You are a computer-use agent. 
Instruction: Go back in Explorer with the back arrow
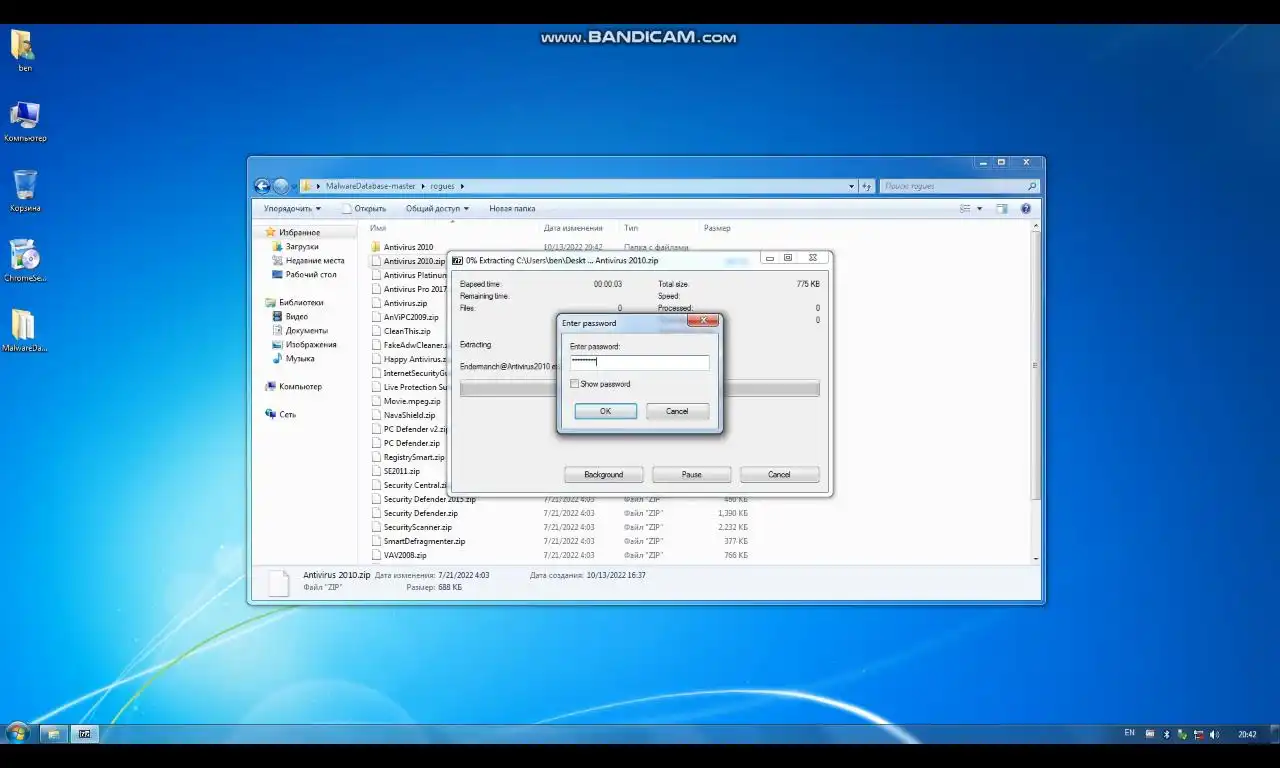click(262, 186)
